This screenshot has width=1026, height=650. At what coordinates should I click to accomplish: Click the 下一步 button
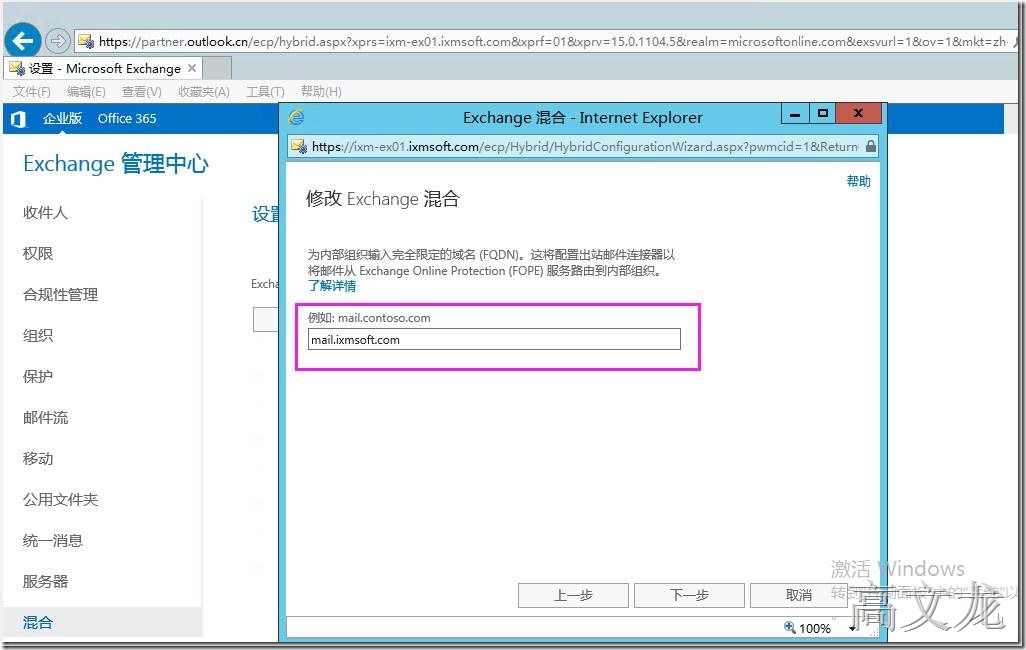(x=689, y=595)
